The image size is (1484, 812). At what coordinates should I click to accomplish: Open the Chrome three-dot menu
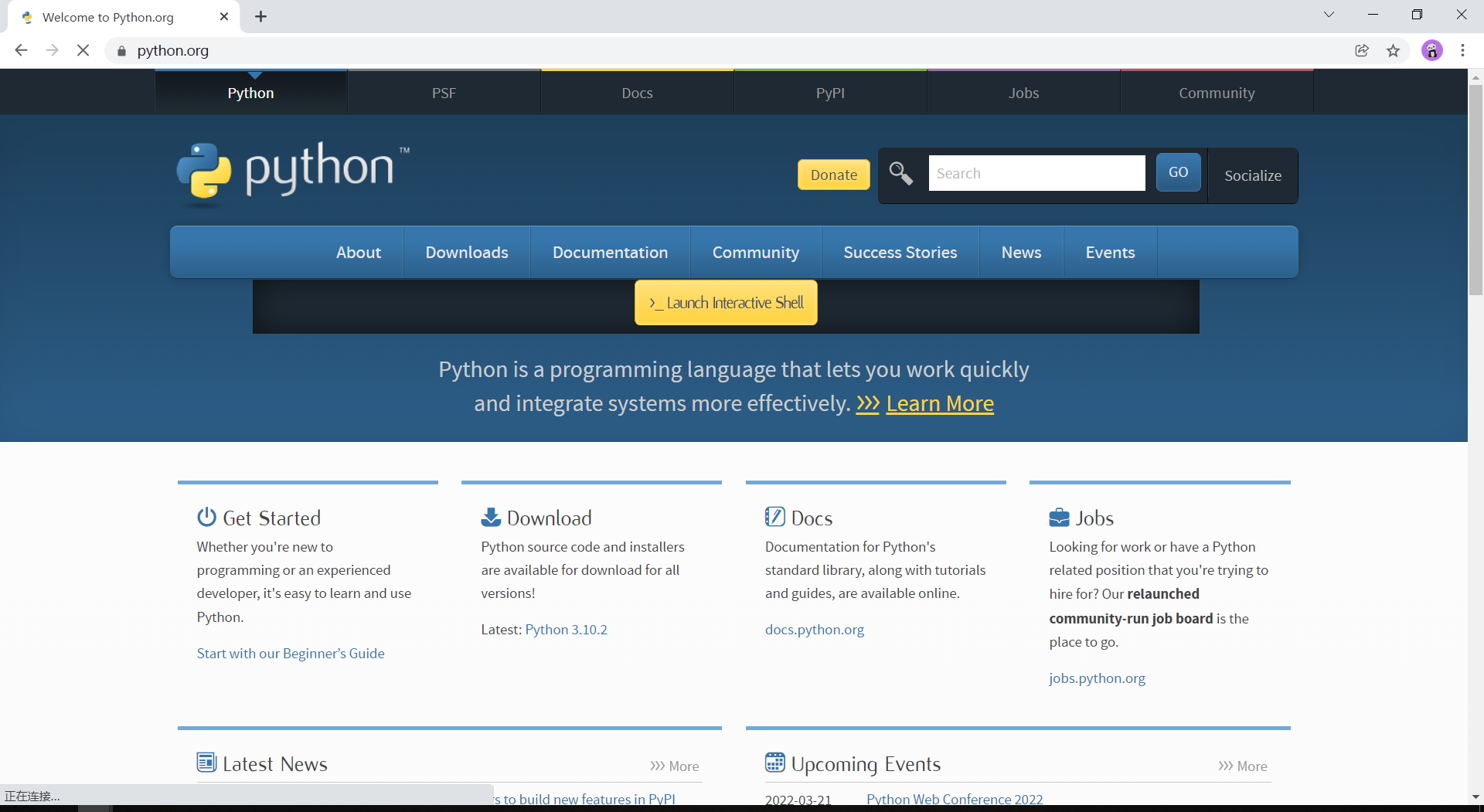click(1462, 50)
